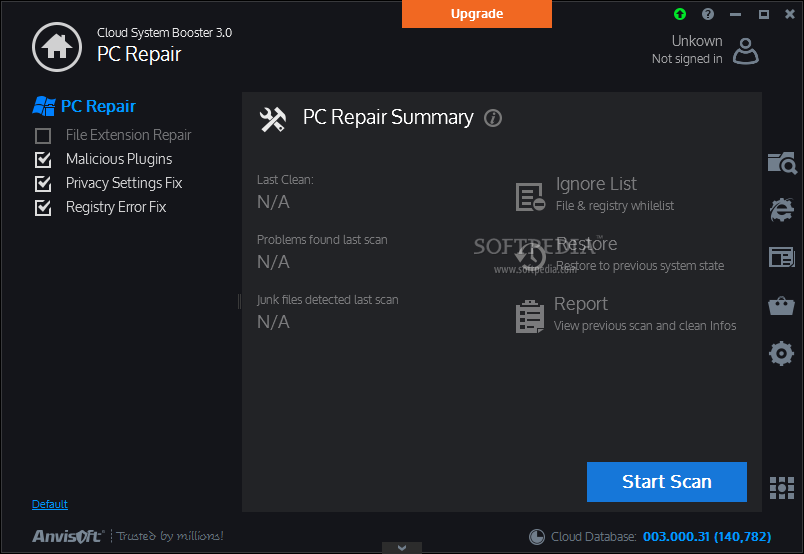The image size is (804, 554).
Task: Go to the home screen icon
Action: 57,47
